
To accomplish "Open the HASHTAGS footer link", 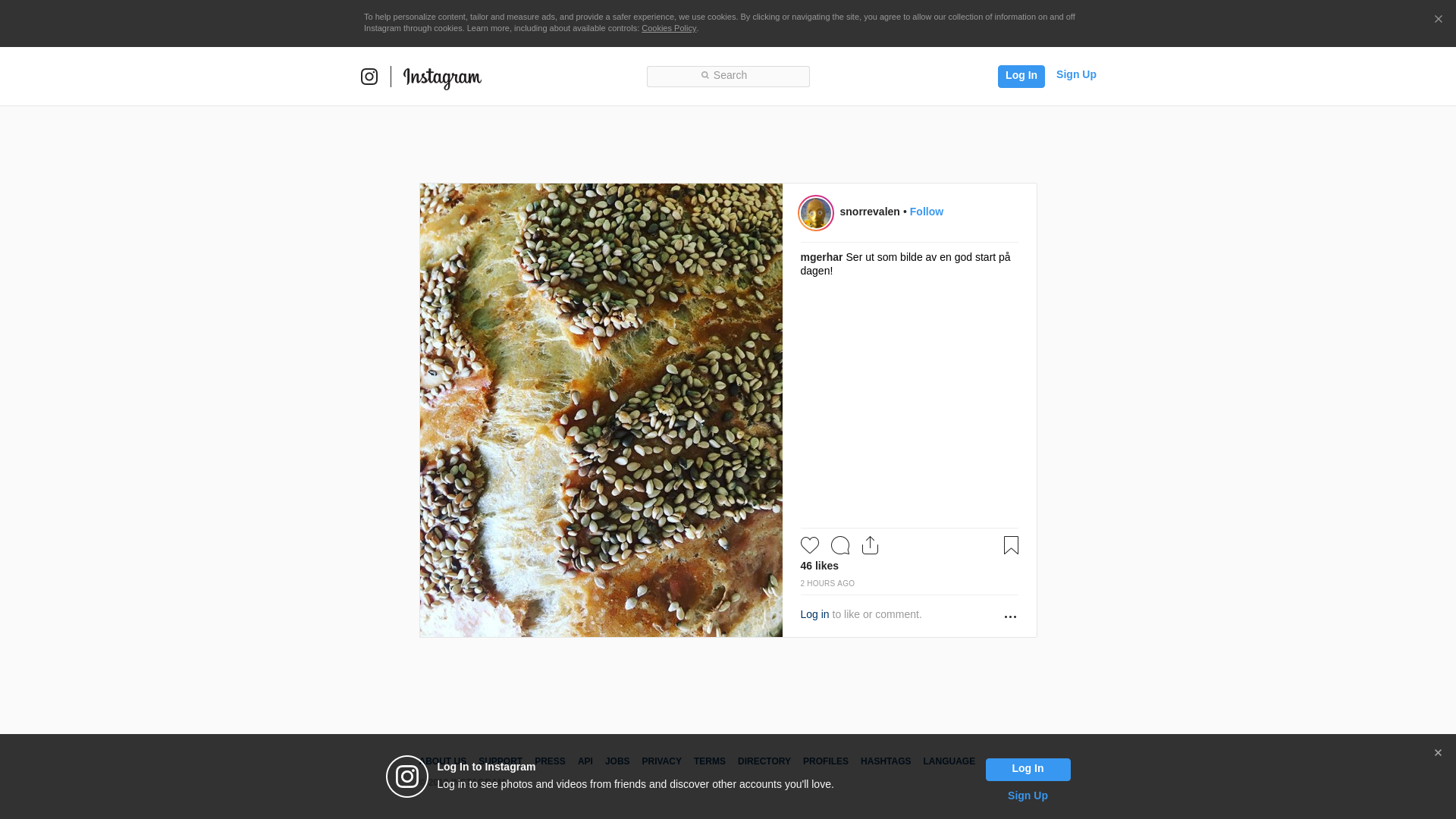I will click(886, 761).
